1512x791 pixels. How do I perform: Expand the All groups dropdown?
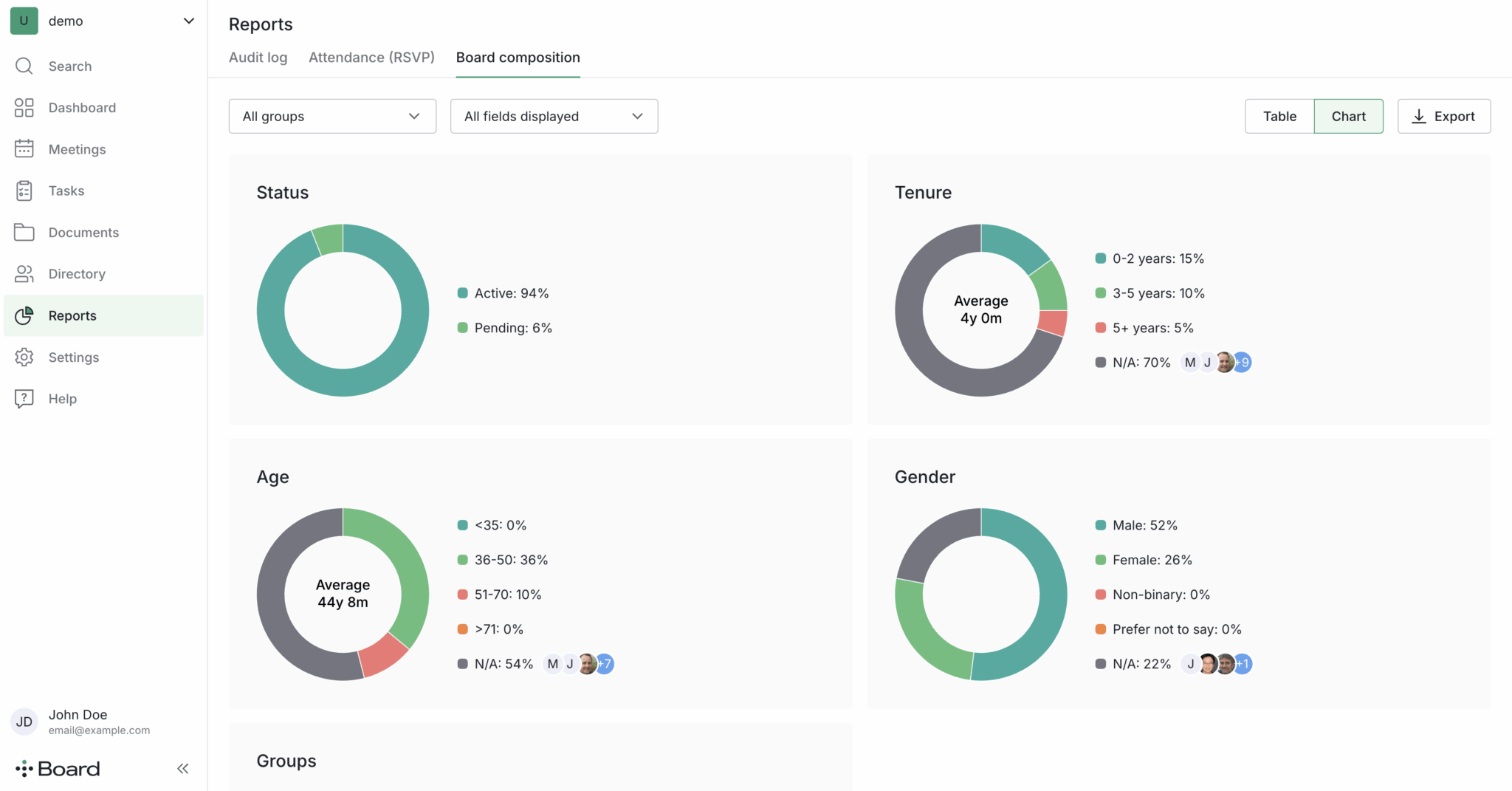point(332,117)
